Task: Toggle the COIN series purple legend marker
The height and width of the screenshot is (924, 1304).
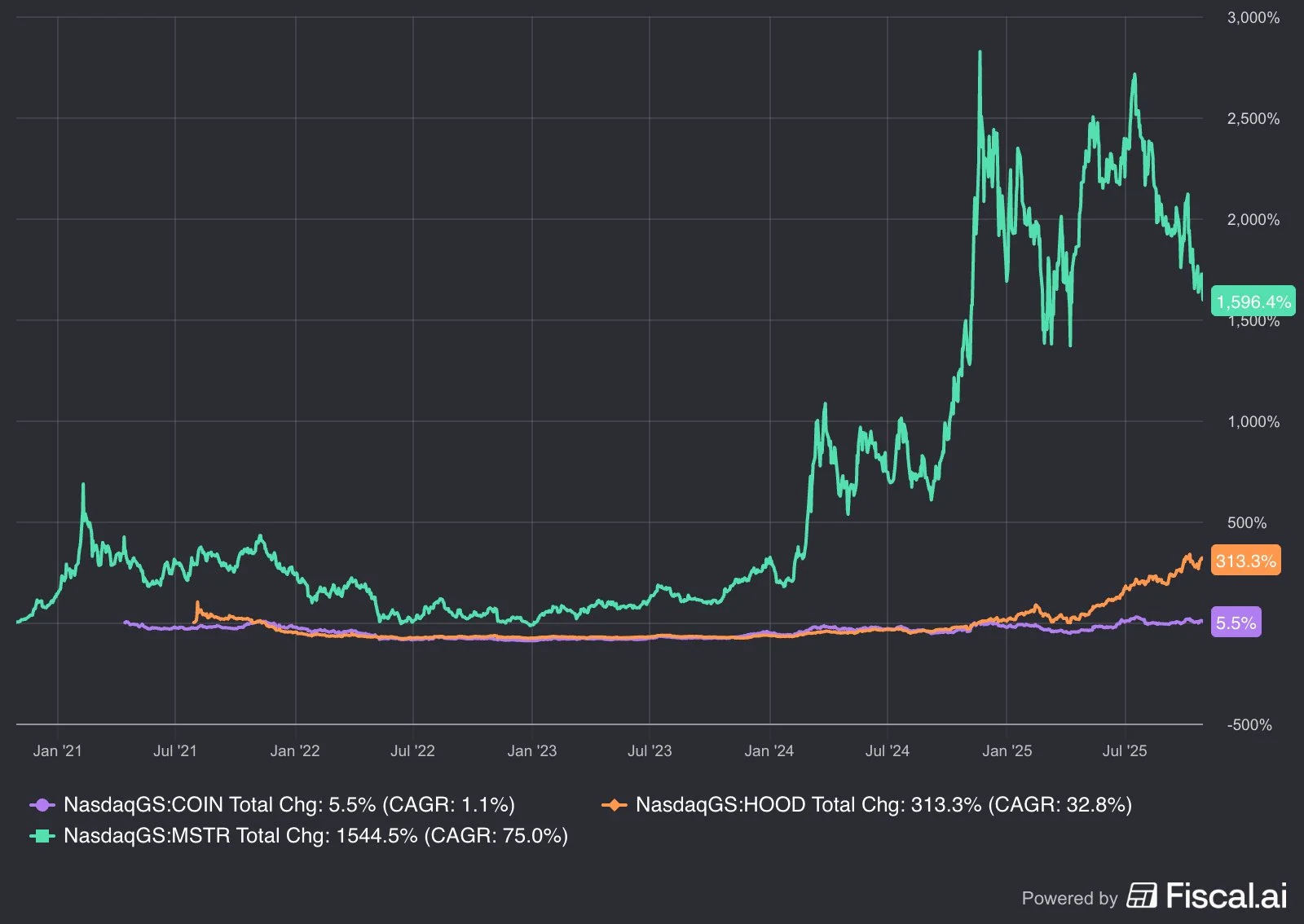Action: click(x=42, y=805)
